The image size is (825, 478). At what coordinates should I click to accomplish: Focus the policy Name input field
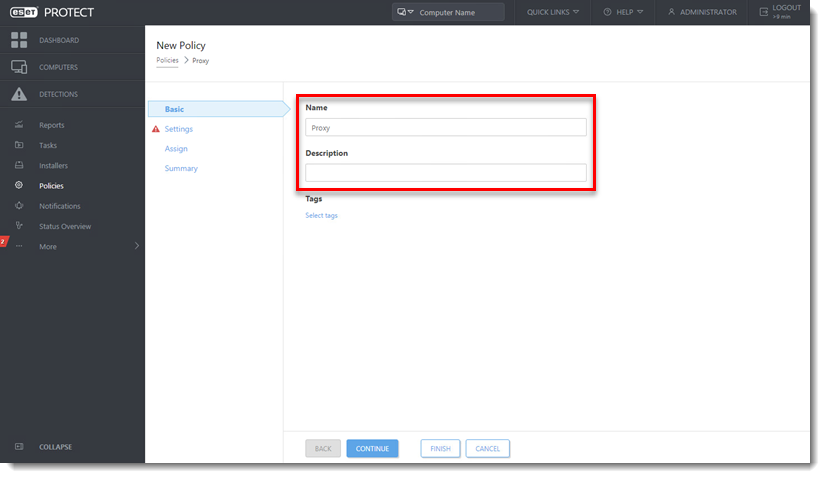446,127
